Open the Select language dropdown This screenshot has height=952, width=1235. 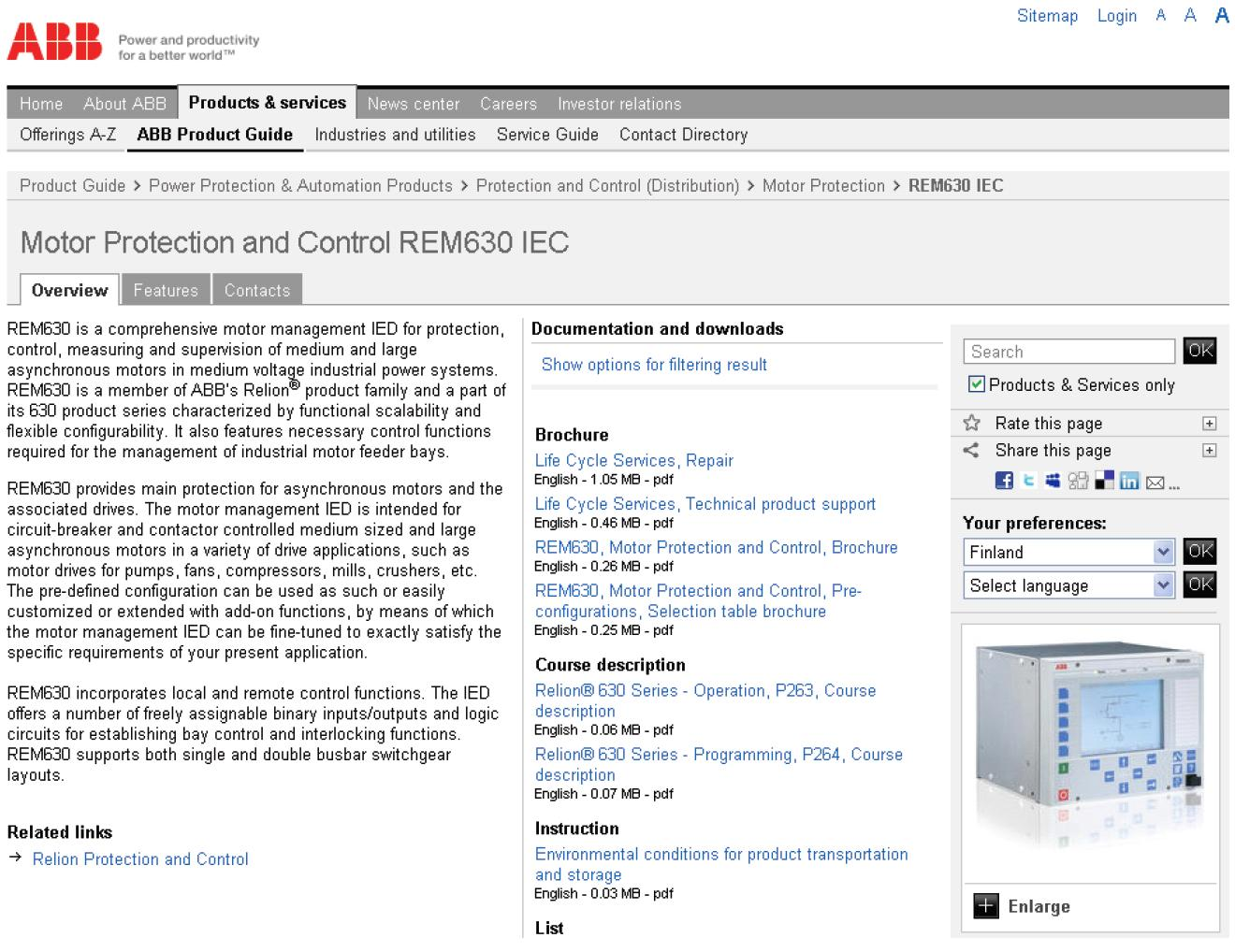click(1068, 585)
